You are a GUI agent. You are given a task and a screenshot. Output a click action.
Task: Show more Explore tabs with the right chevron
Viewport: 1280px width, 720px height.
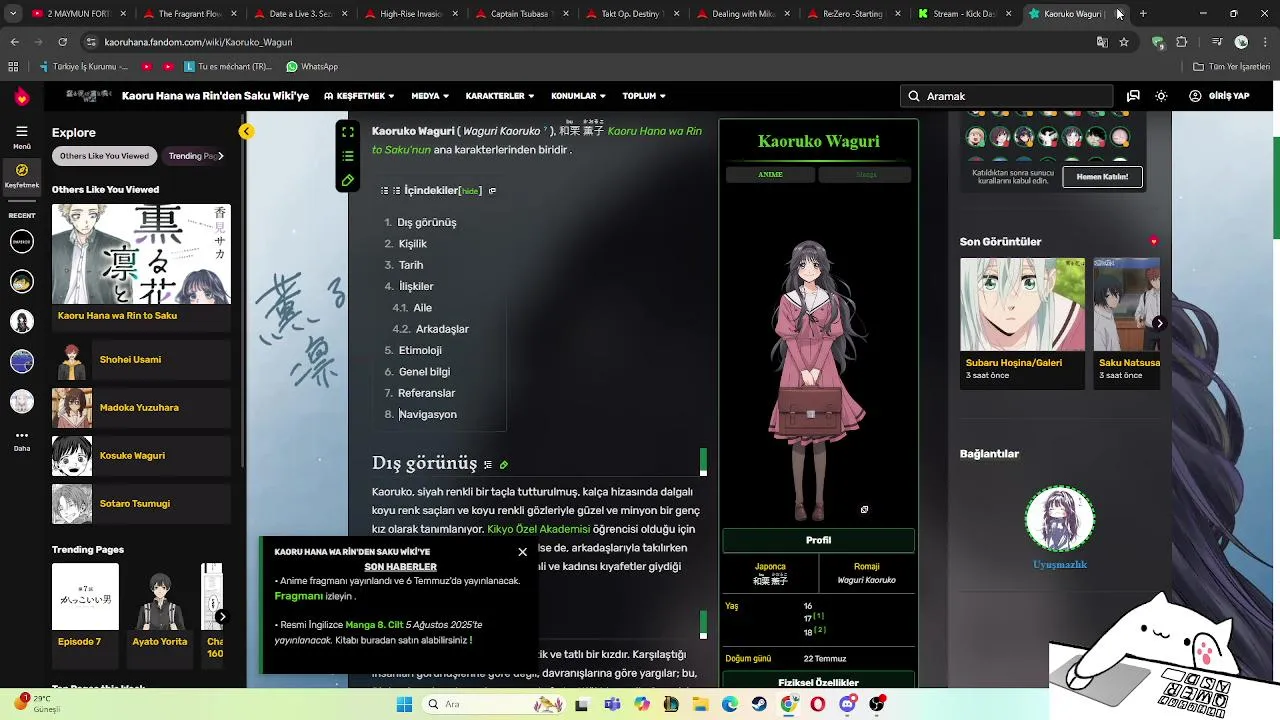220,156
